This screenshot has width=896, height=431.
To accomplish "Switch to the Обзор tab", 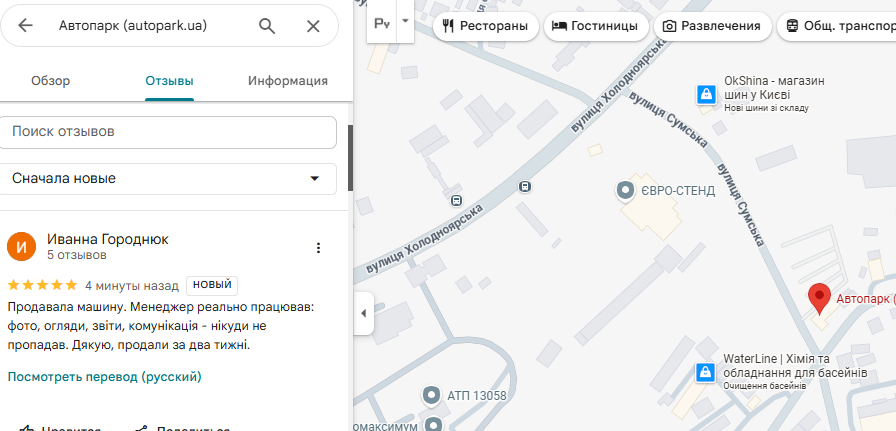I will (50, 81).
